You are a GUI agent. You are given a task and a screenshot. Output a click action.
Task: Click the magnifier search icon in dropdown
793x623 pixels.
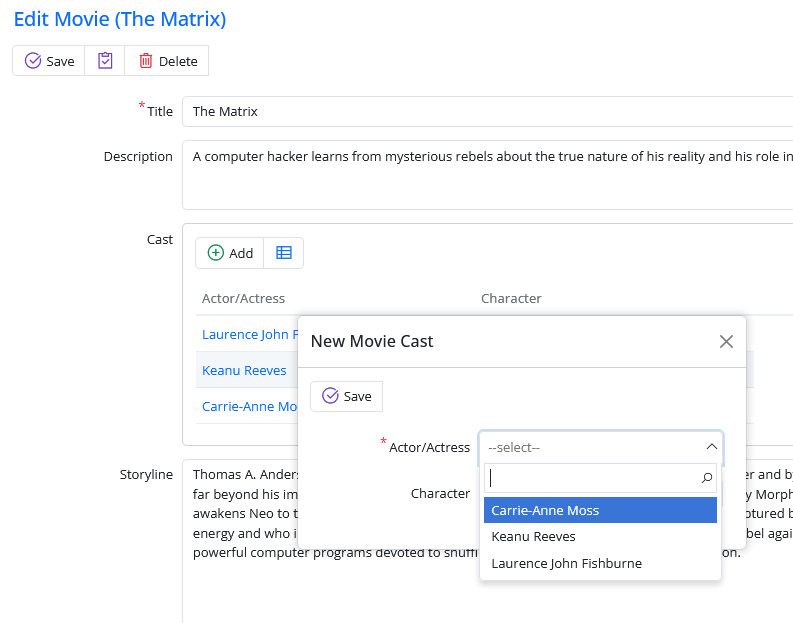click(707, 478)
